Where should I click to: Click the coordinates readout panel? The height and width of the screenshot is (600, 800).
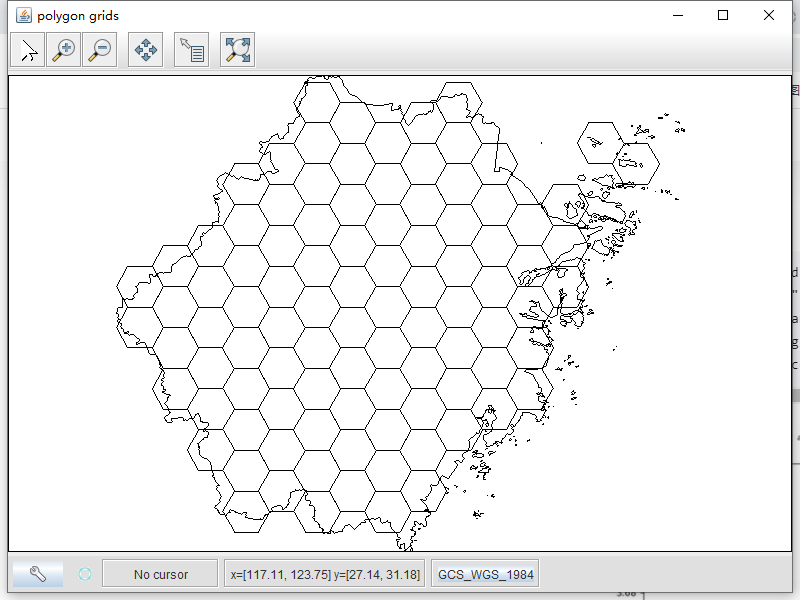coord(322,573)
